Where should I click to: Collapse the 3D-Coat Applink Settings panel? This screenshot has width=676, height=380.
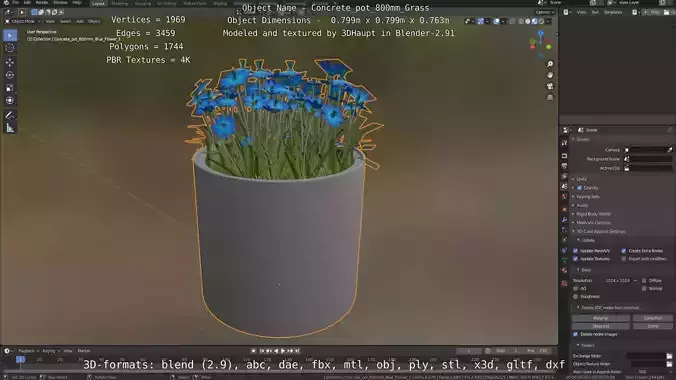(x=573, y=232)
